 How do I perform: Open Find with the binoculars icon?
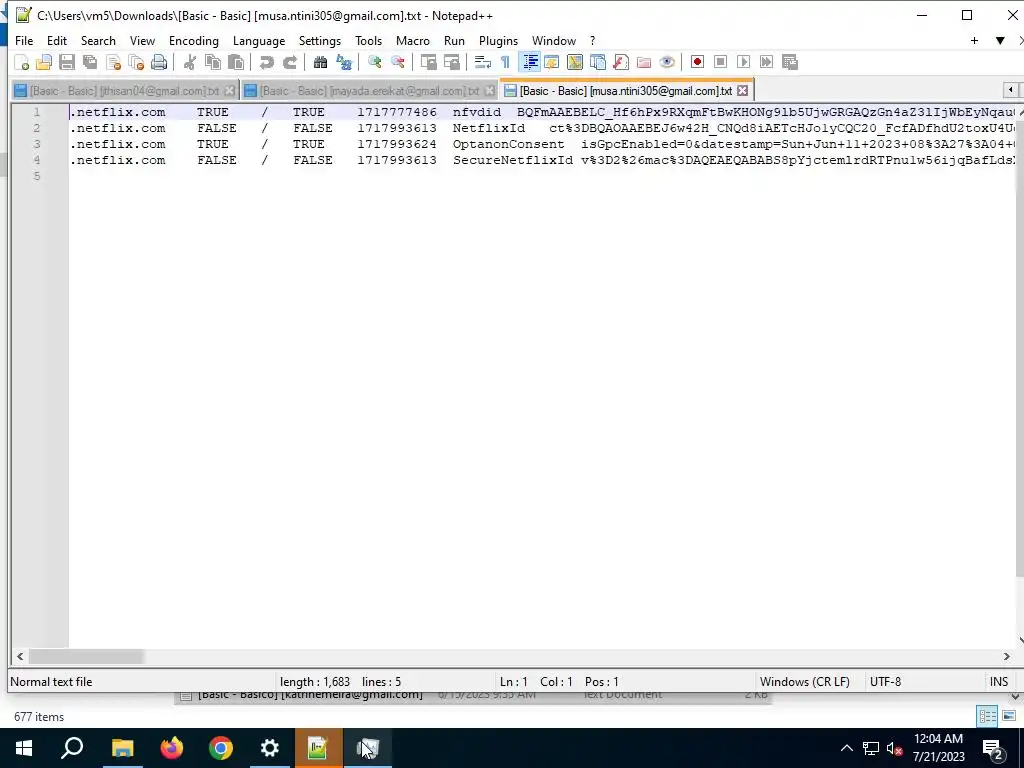[x=320, y=62]
